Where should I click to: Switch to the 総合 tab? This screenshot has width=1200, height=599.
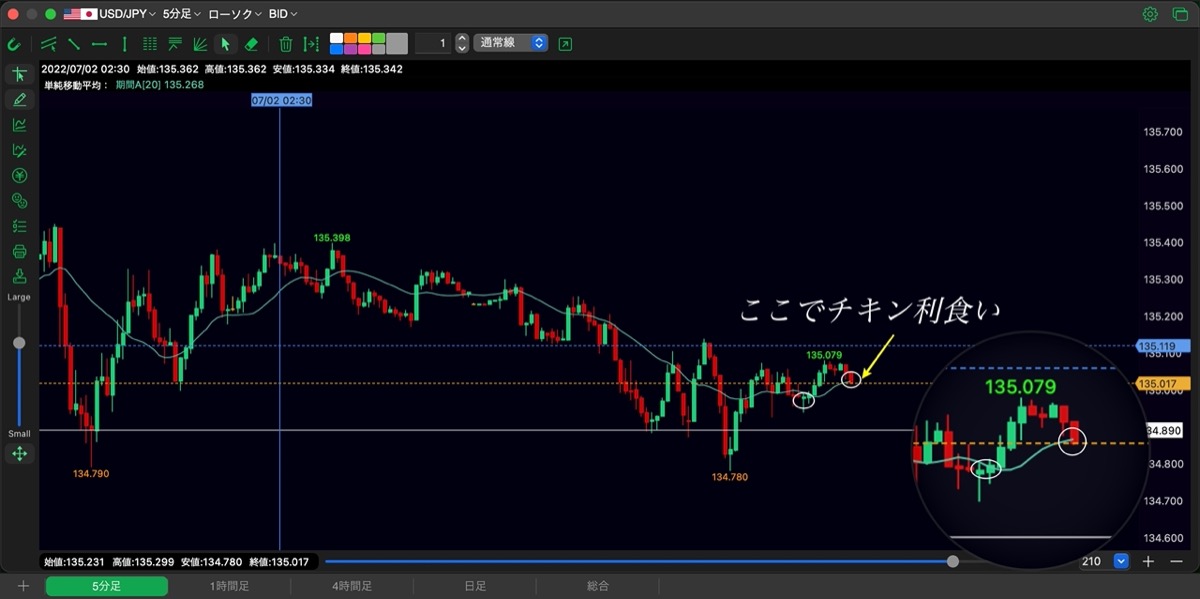click(598, 586)
